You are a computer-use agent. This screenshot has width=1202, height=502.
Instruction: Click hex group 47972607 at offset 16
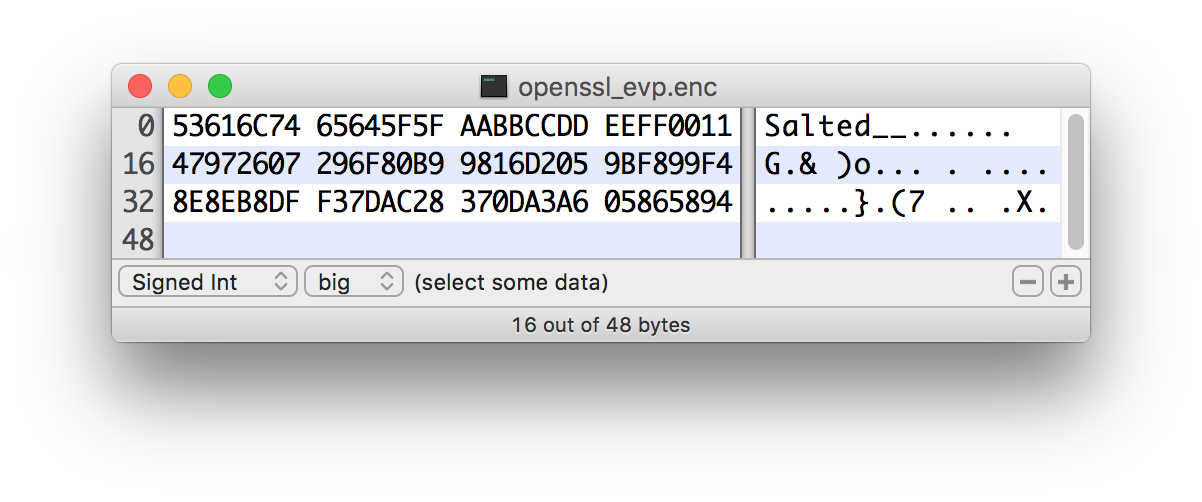point(236,165)
